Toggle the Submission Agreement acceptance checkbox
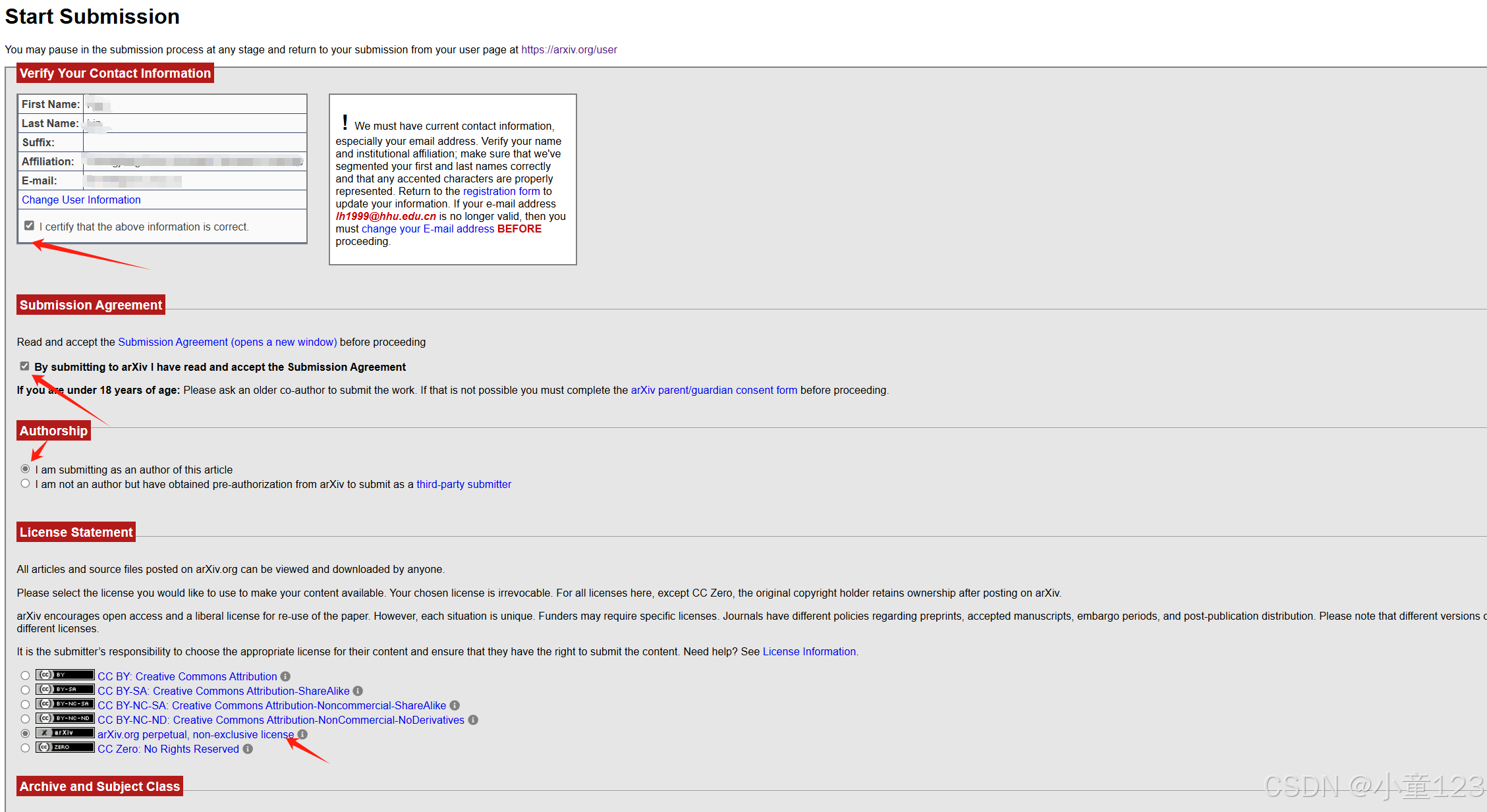 [x=24, y=366]
